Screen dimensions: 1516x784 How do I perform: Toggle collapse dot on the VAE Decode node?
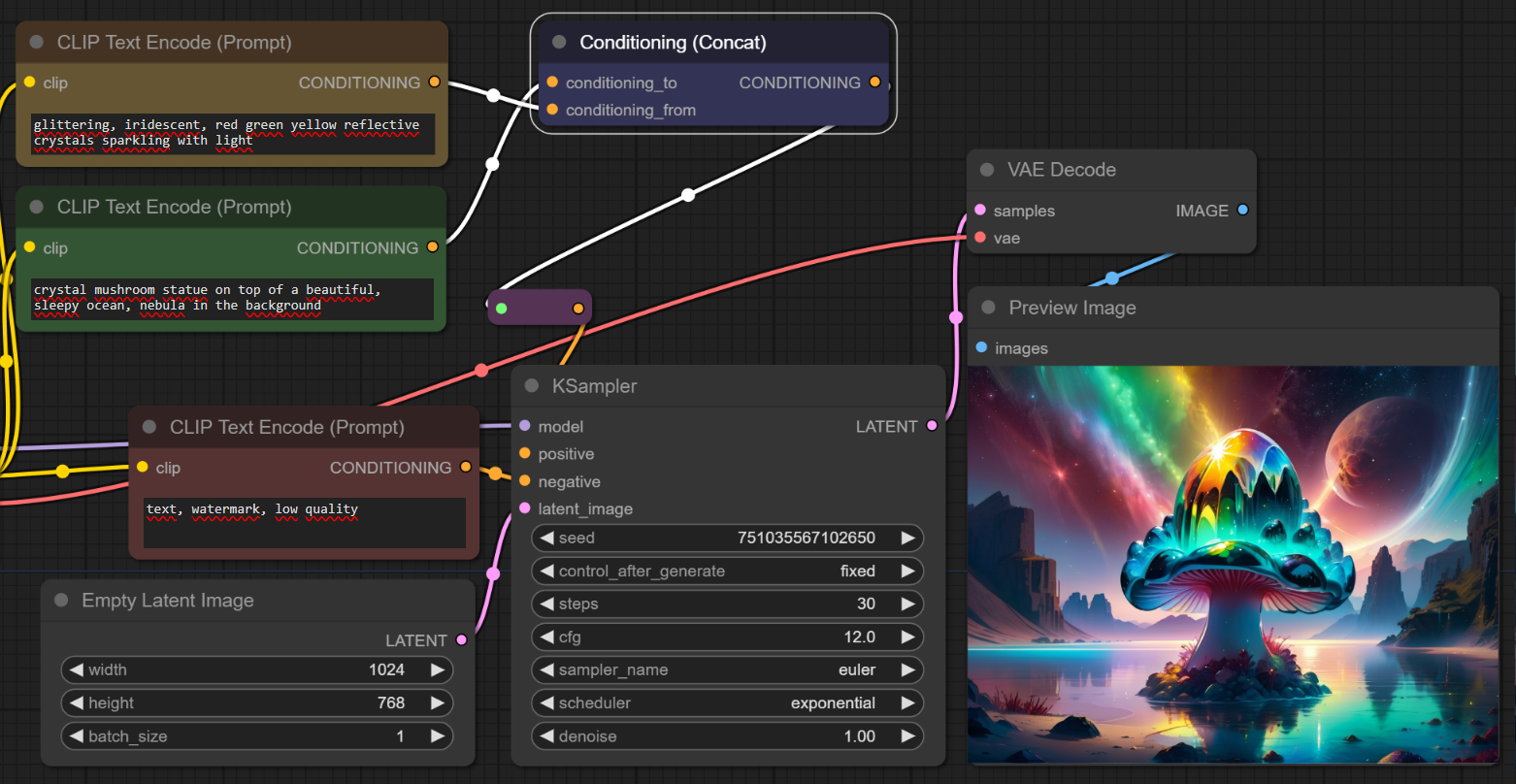click(987, 170)
